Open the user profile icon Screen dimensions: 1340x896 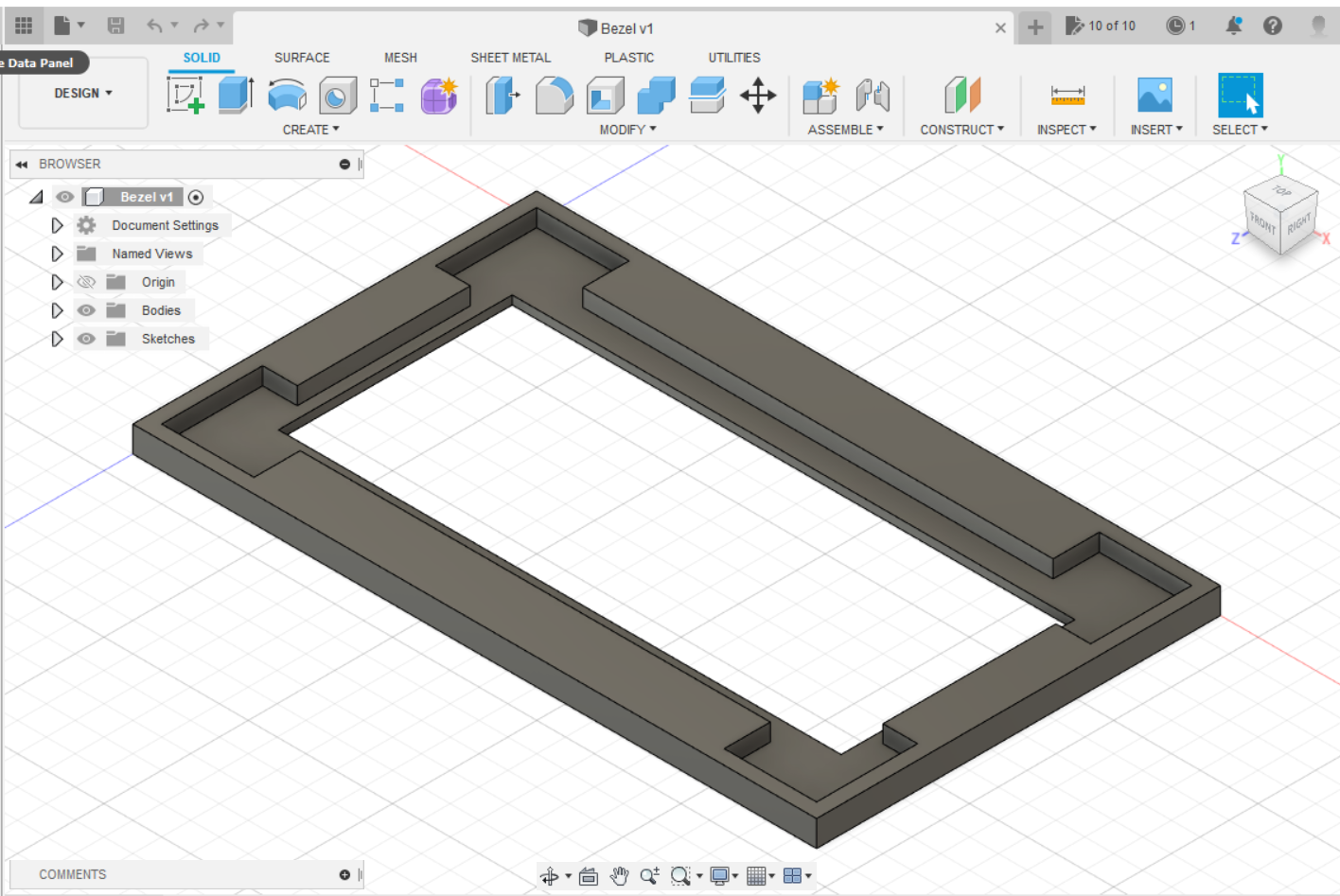click(x=1318, y=26)
